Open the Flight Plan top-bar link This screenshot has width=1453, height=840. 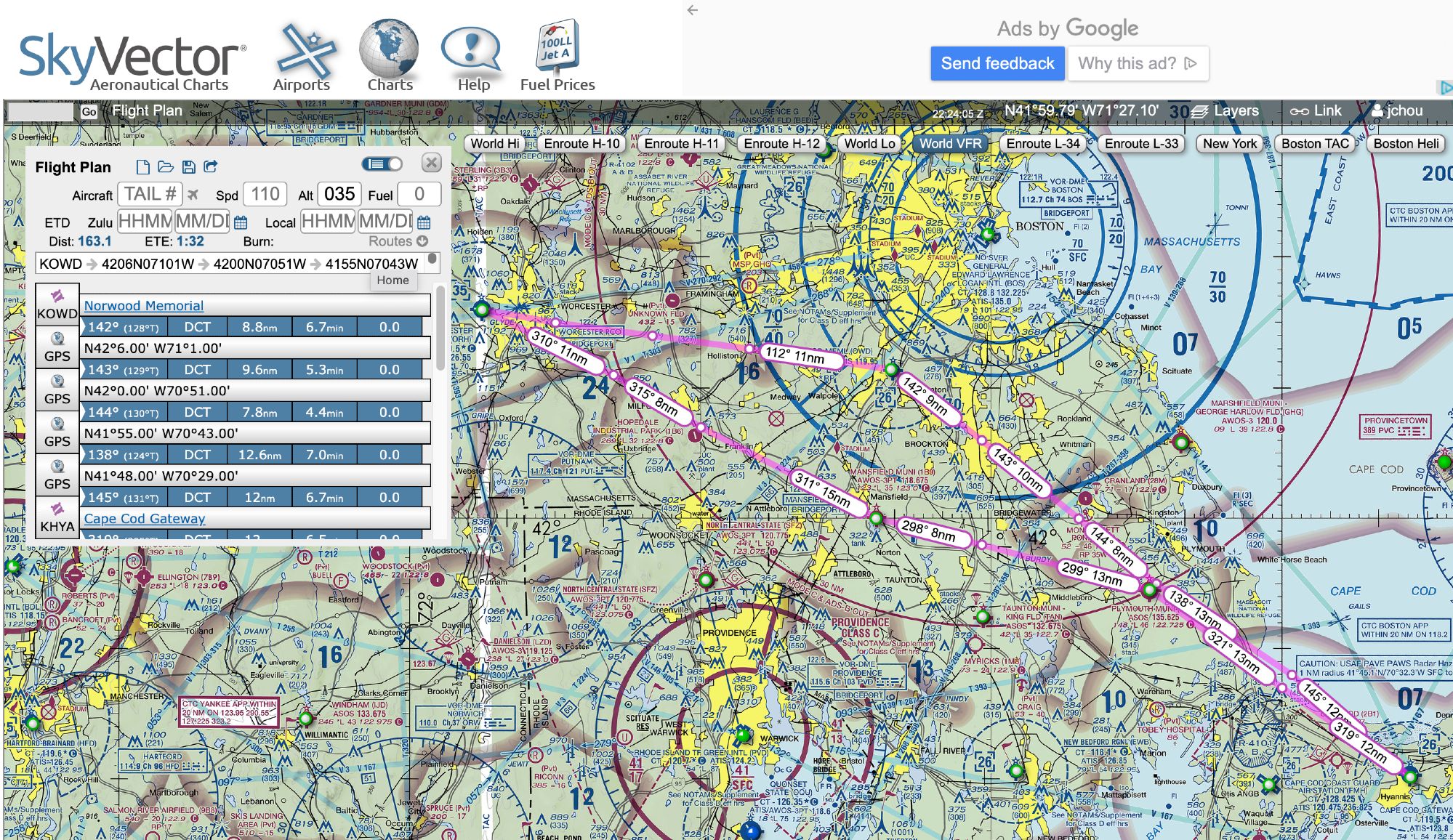(147, 111)
